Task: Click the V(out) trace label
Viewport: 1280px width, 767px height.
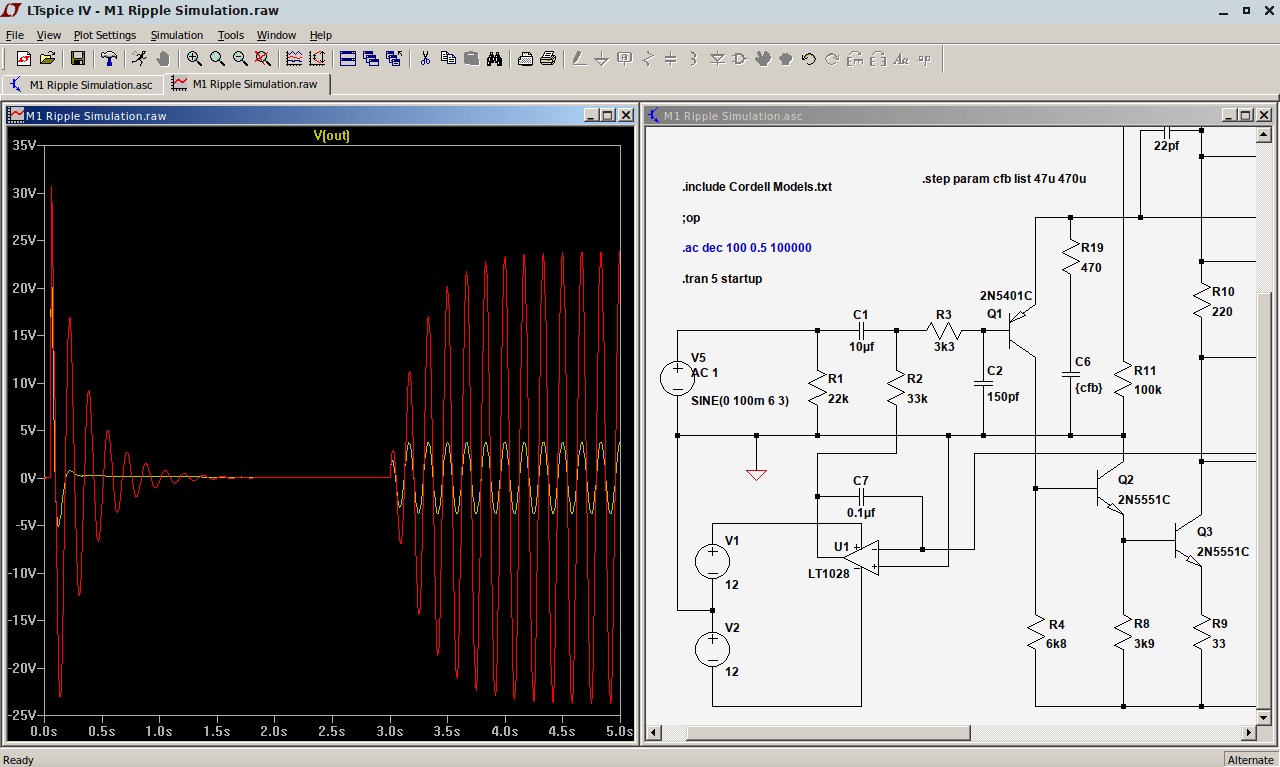Action: (332, 136)
